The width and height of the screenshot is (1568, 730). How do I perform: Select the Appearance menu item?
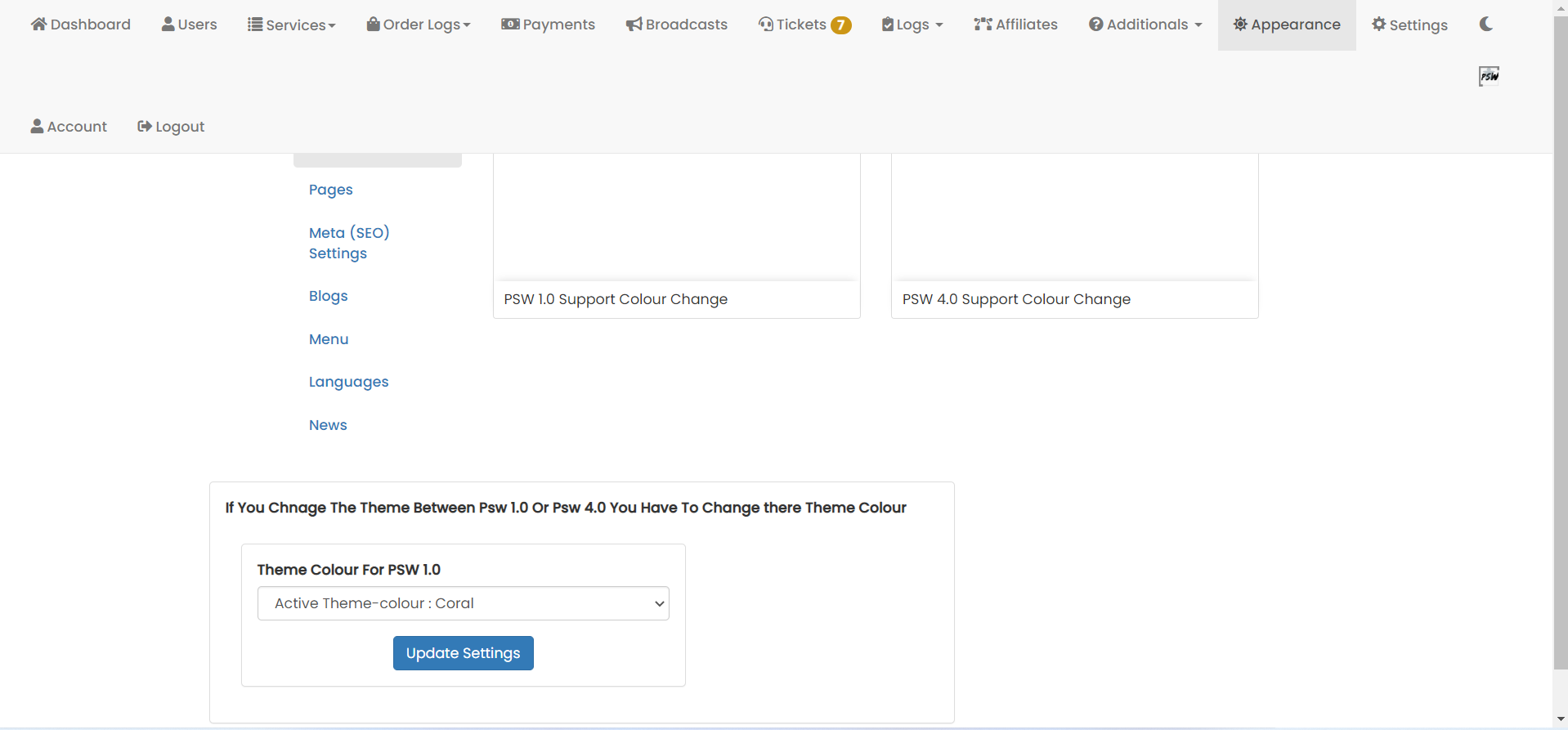point(1287,25)
